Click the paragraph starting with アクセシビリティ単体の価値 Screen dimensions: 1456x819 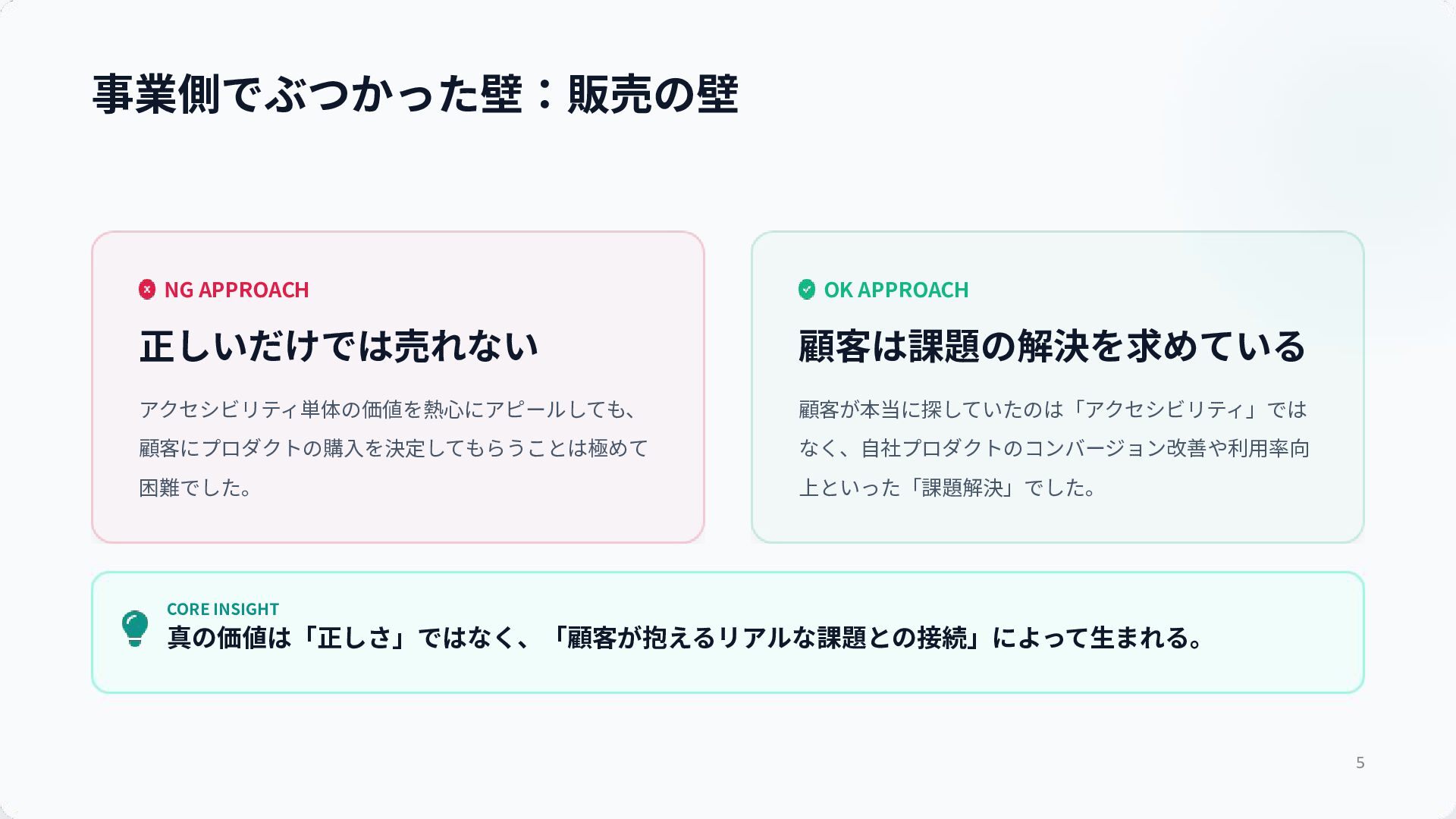[x=394, y=448]
